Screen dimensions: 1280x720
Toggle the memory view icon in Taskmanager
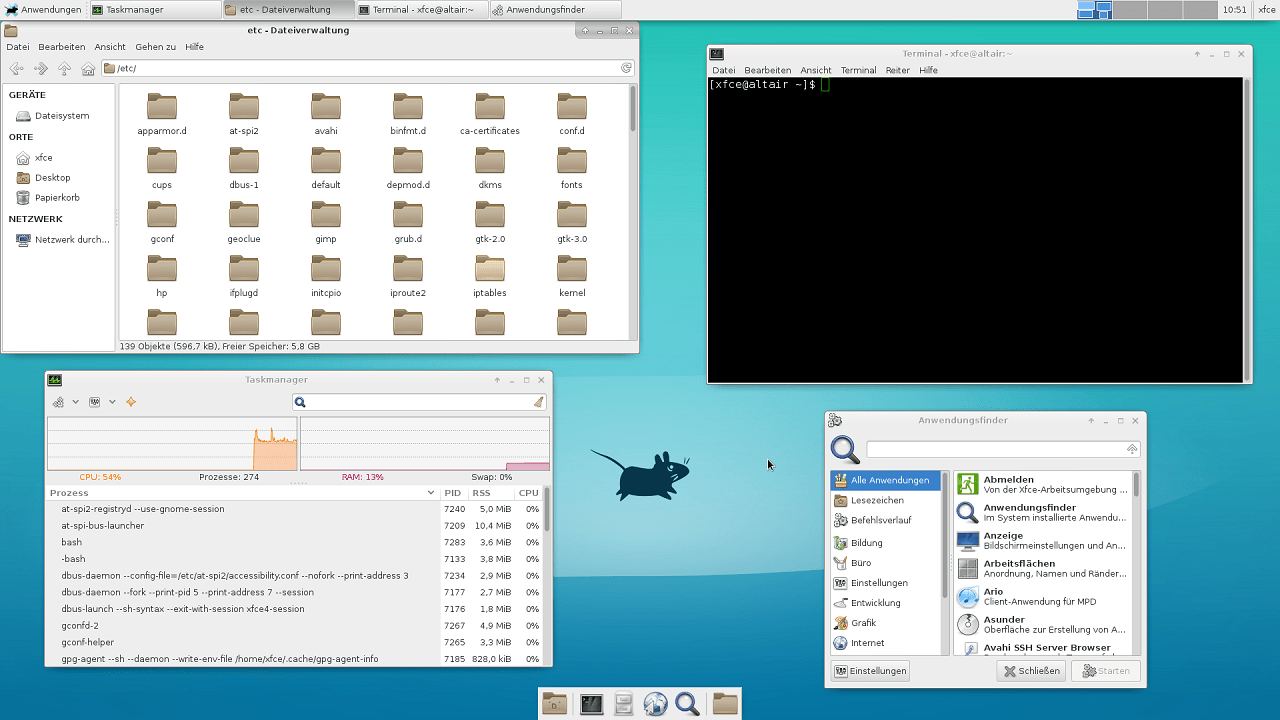(x=94, y=402)
